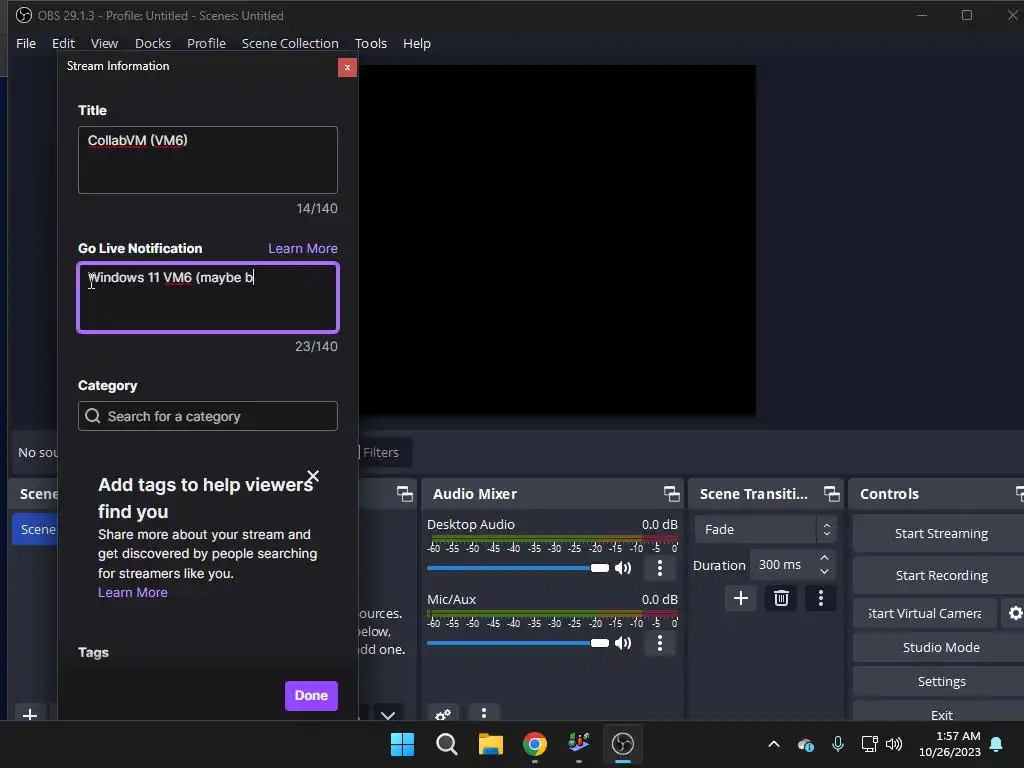The height and width of the screenshot is (768, 1024).
Task: Pop out the Scene Transitions dock
Action: tap(831, 494)
